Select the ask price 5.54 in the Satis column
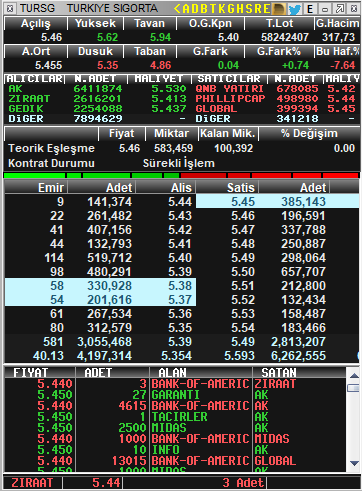Image resolution: width=362 pixels, height=491 pixels. tap(243, 328)
